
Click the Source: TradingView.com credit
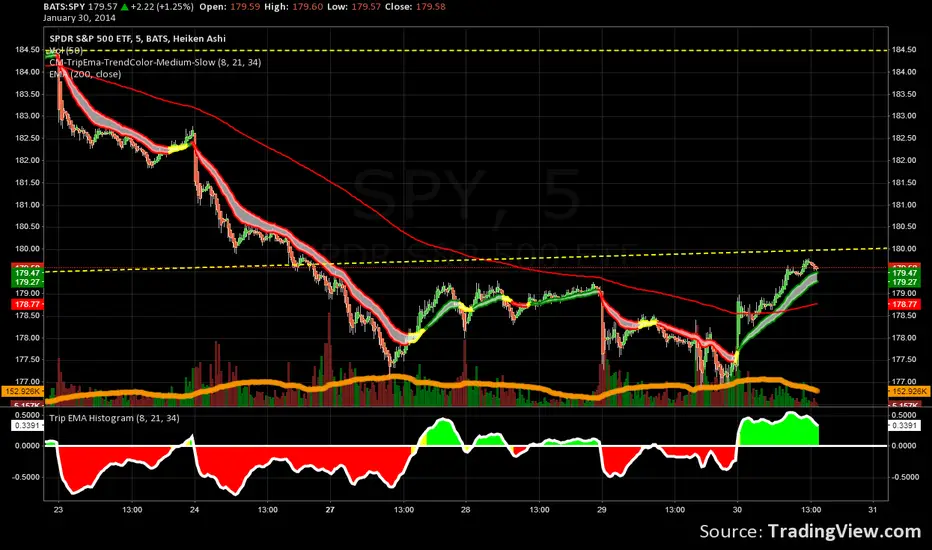click(810, 531)
